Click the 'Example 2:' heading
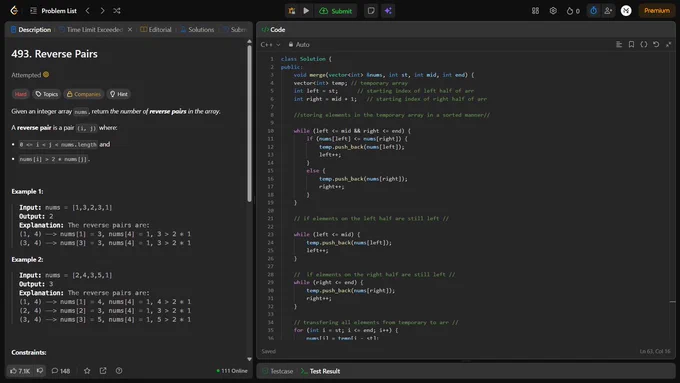Screen dimensions: 680x383 27,259
